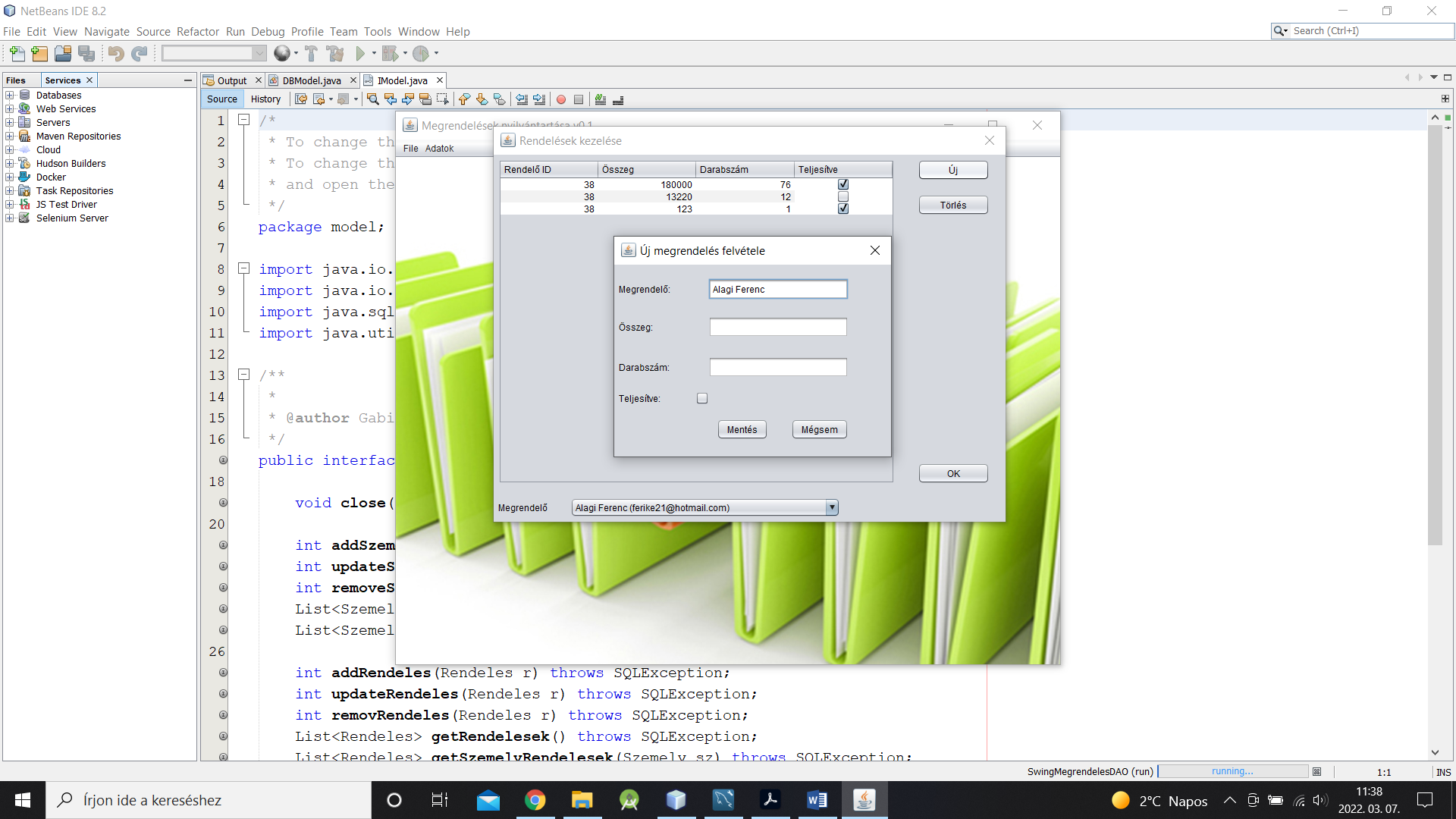Click the Debug Project icon
Viewport: 1456px width, 819px height.
[x=390, y=53]
